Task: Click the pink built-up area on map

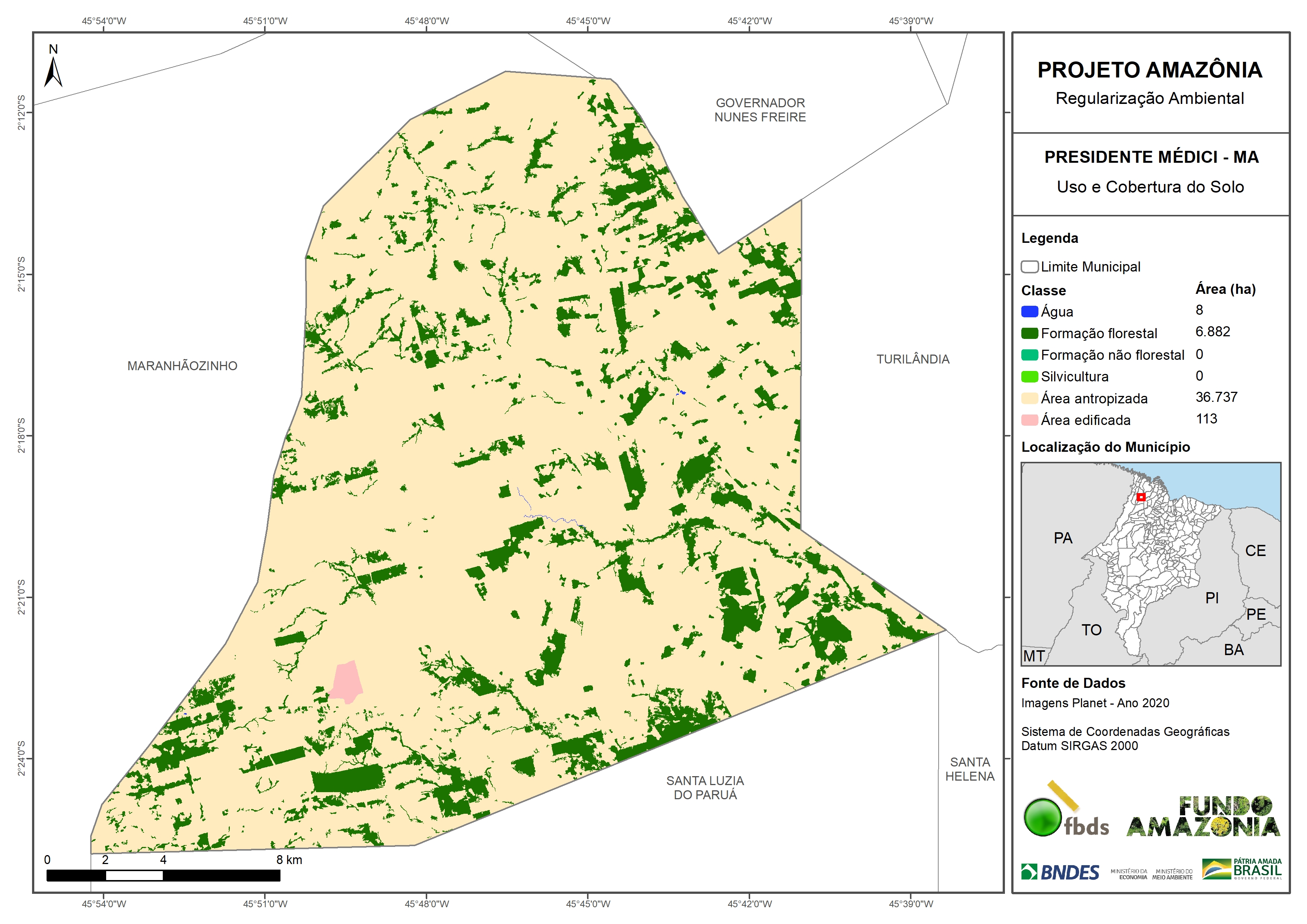Action: [347, 682]
